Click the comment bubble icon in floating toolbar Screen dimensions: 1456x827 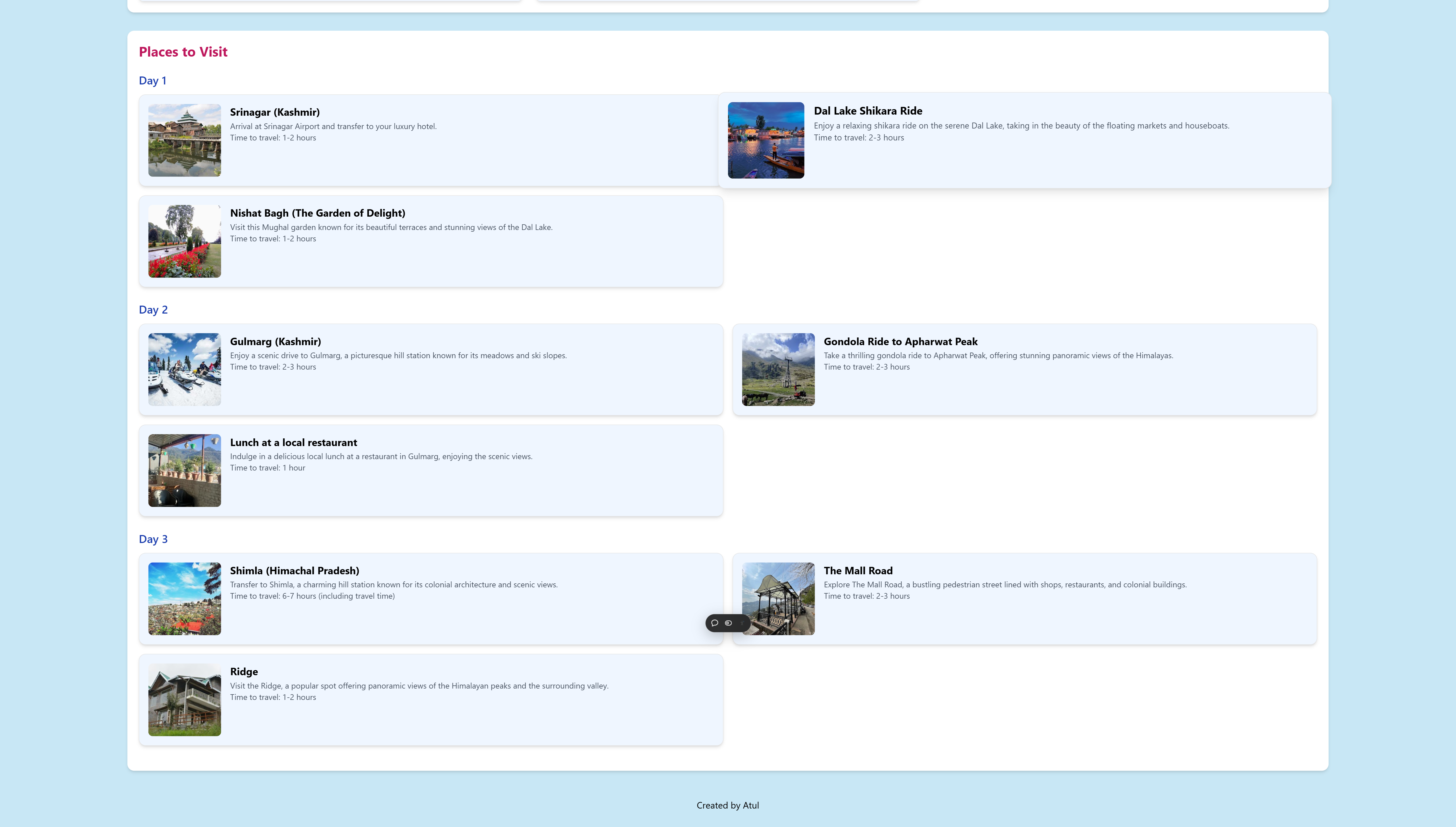(x=715, y=623)
